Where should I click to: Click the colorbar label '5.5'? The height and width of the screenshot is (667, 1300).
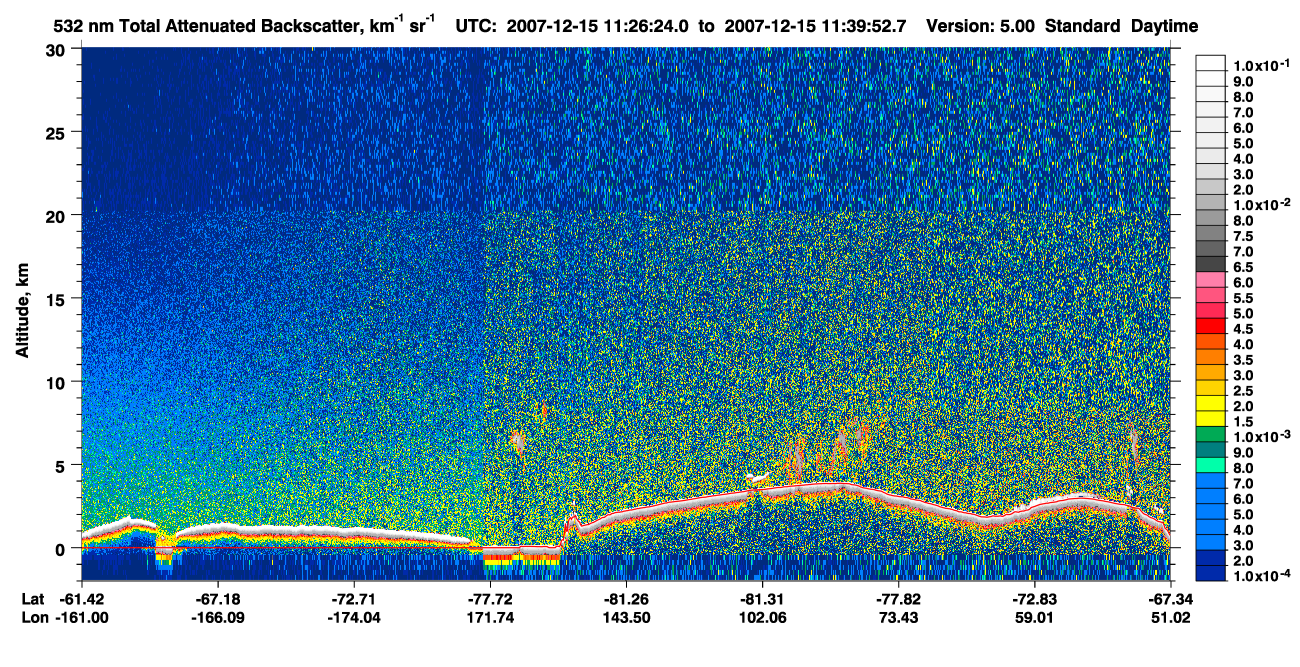click(1244, 297)
